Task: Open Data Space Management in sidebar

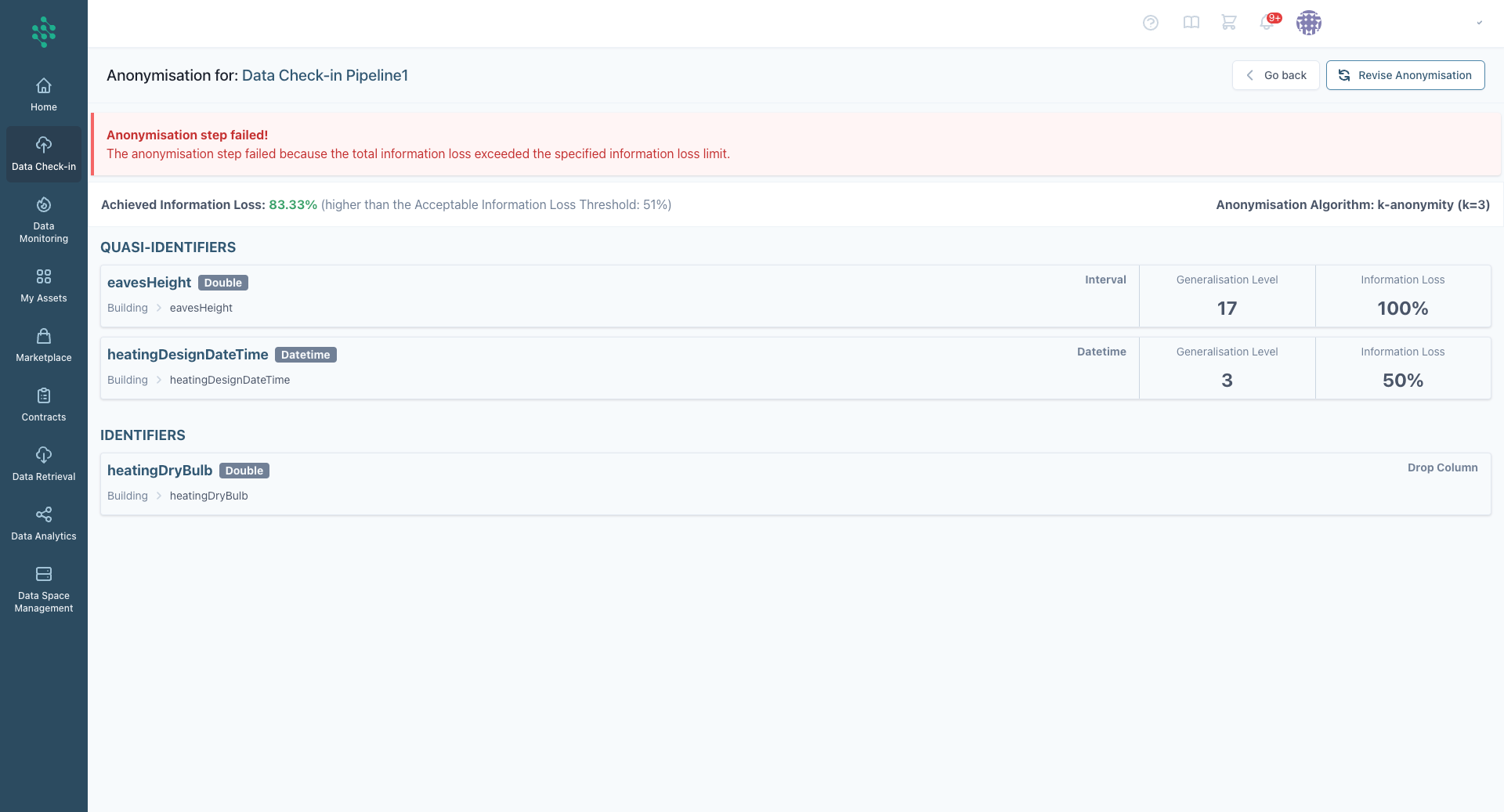Action: click(x=44, y=590)
